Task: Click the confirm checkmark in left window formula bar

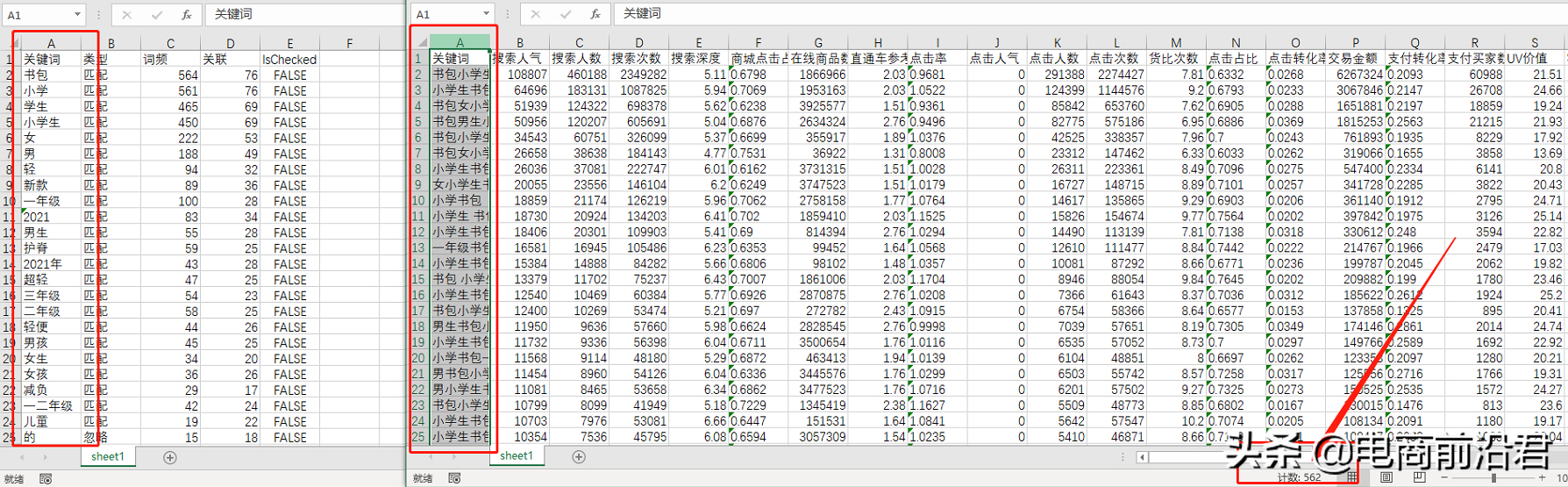Action: (x=157, y=15)
